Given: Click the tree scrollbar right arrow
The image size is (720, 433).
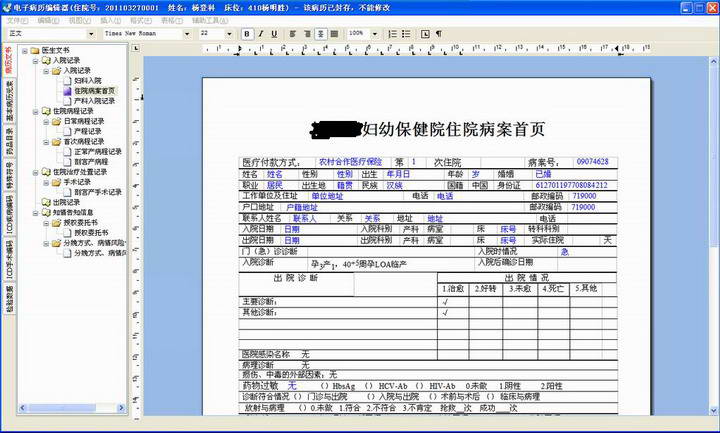Looking at the screenshot, I should (121, 408).
